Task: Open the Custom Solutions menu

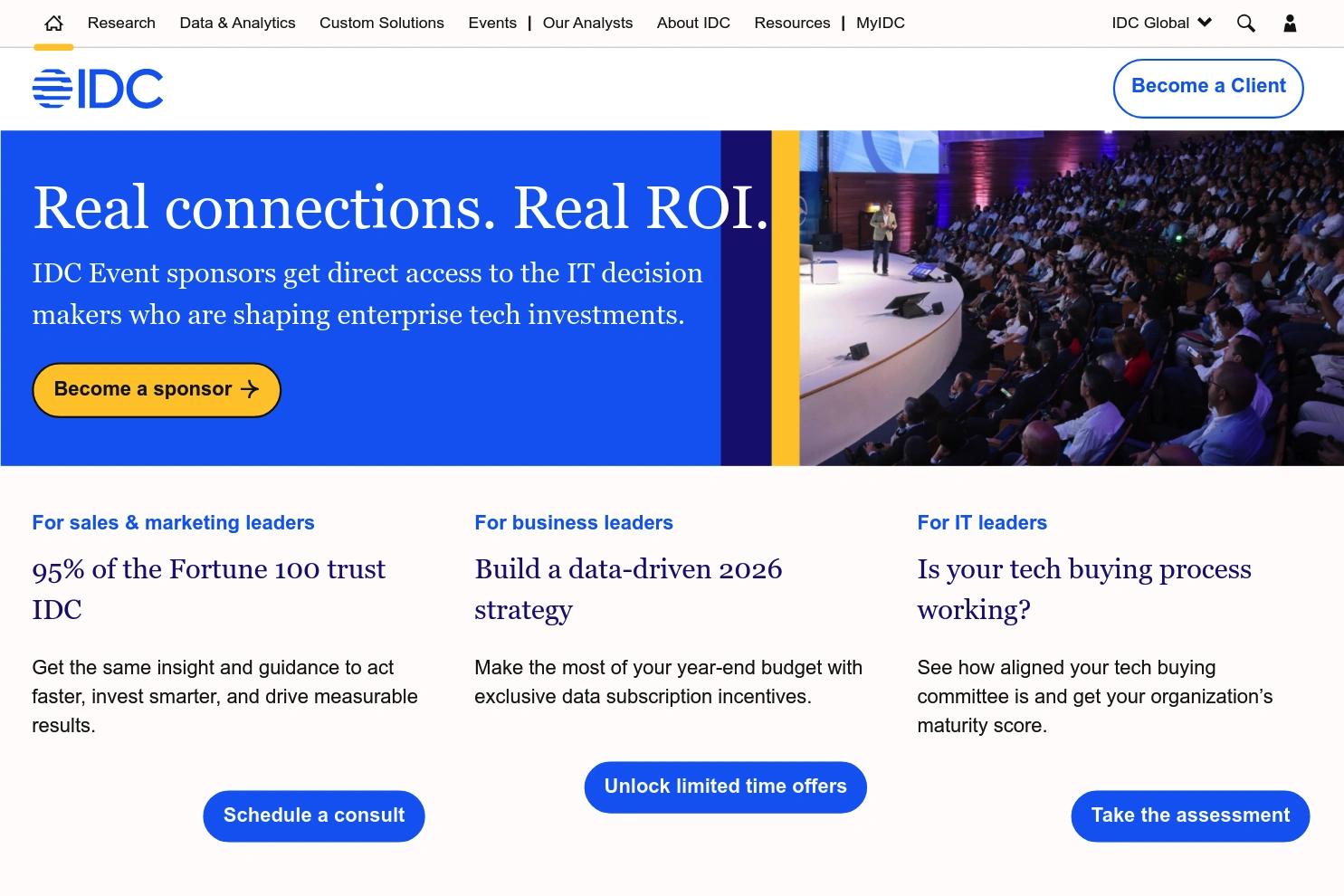Action: click(382, 23)
